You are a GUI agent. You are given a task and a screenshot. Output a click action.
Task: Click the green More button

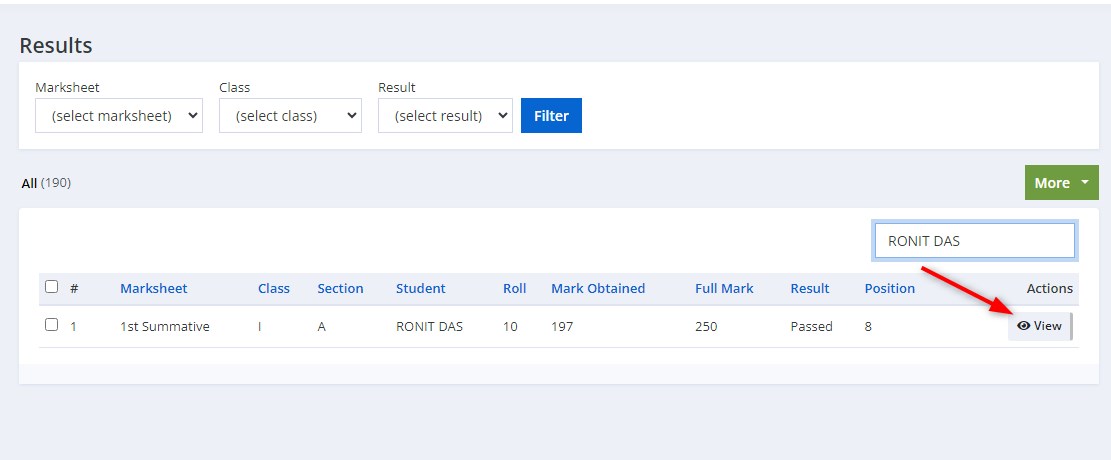(x=1061, y=183)
